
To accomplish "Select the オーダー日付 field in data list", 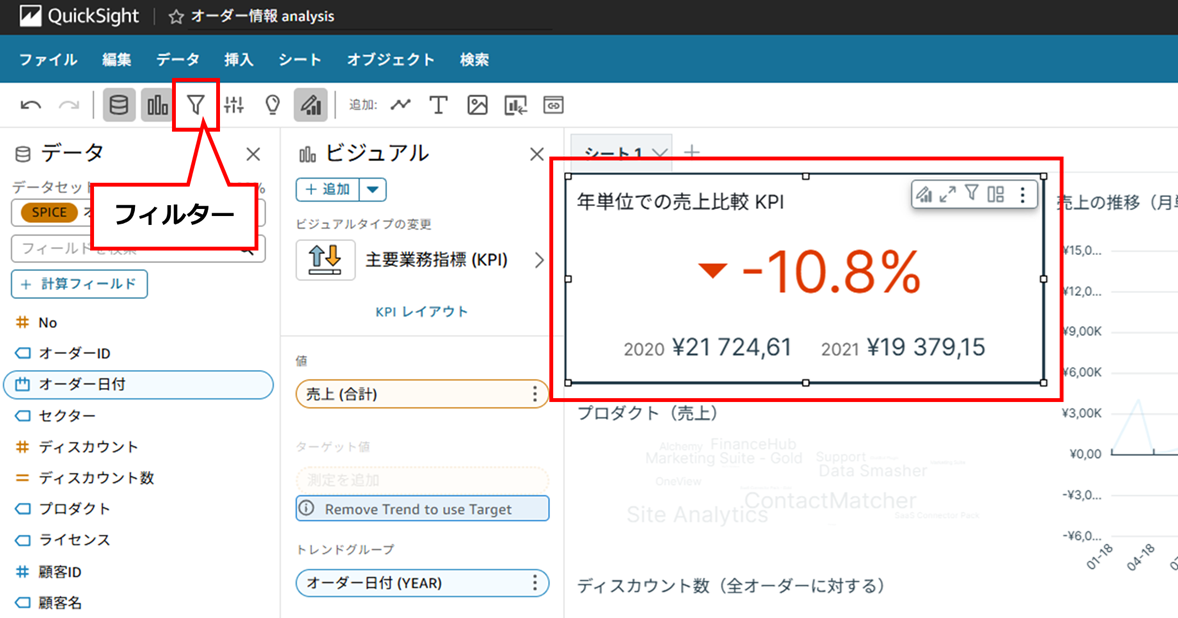I will coord(139,384).
